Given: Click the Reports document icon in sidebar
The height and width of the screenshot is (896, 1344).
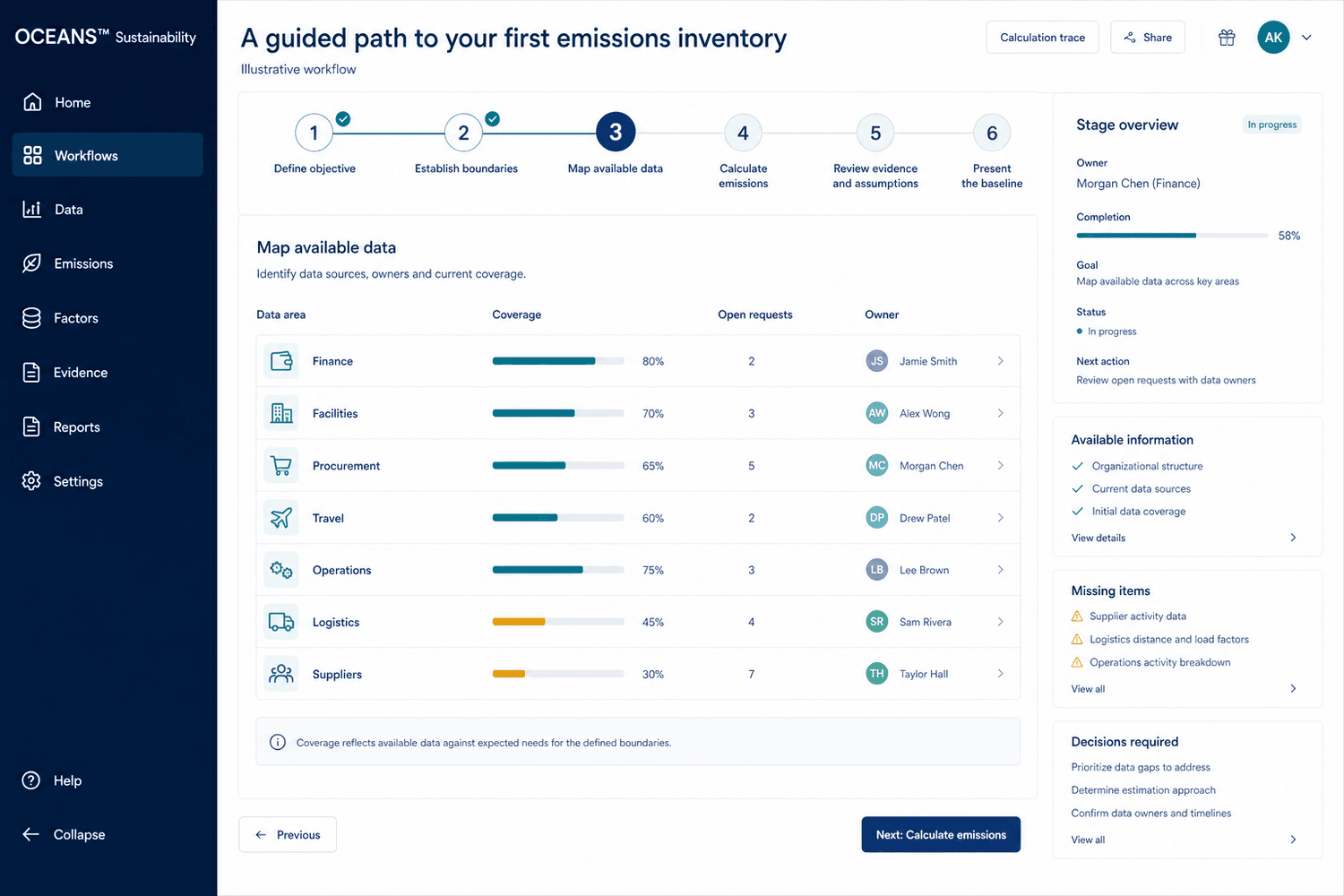Looking at the screenshot, I should pyautogui.click(x=31, y=426).
